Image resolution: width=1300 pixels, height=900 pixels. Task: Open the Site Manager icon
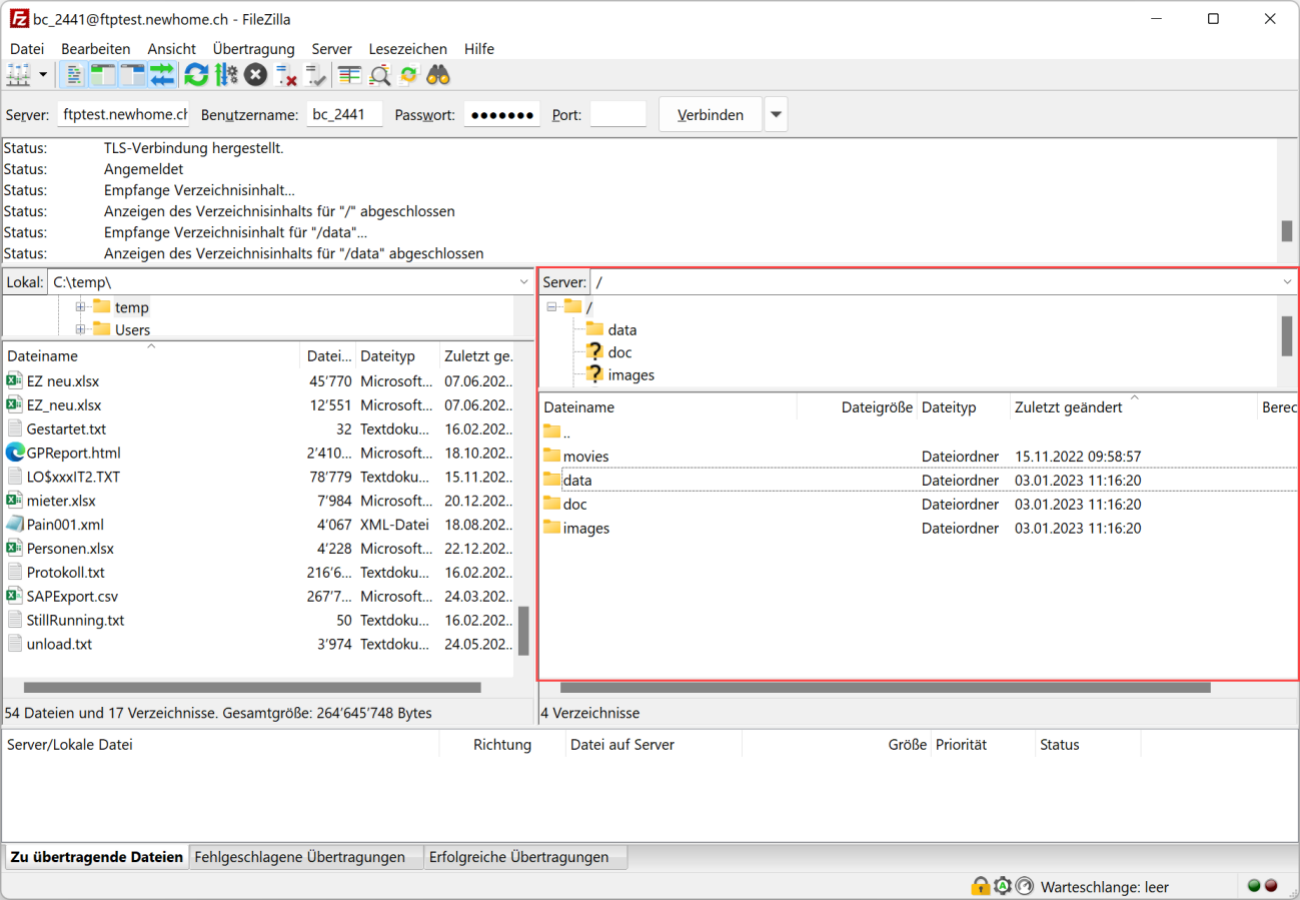pyautogui.click(x=19, y=74)
